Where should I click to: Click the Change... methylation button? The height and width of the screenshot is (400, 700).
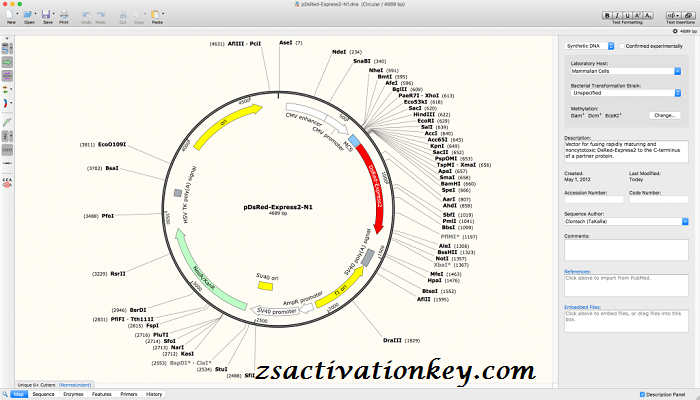click(664, 115)
